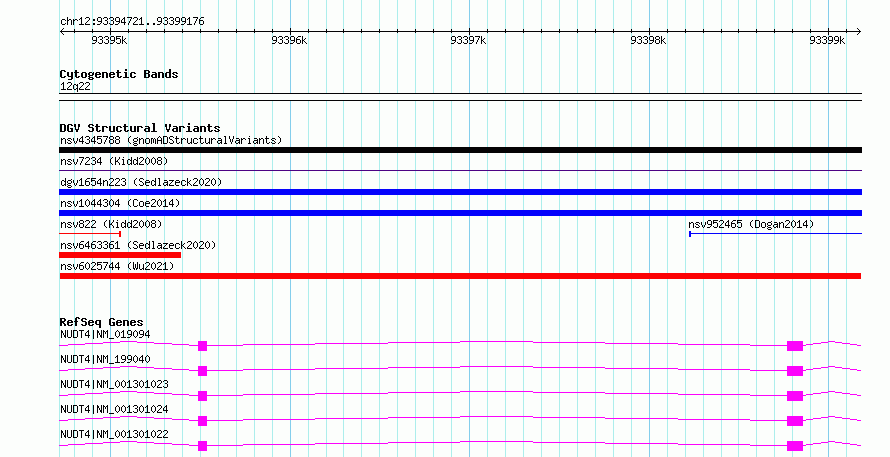
Task: Select the thin red line under nsv822
Action: [x=90, y=233]
